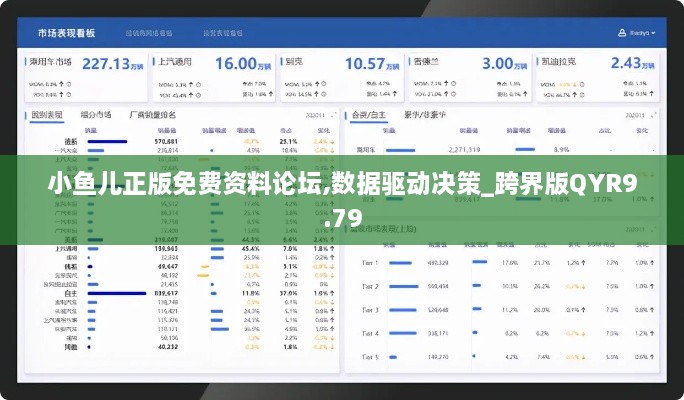
Task: Click the 2,271,319 value in right panel
Action: pos(465,150)
